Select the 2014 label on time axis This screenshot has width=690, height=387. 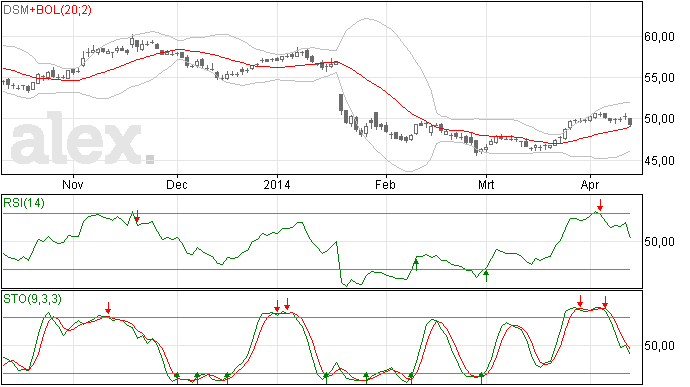277,184
